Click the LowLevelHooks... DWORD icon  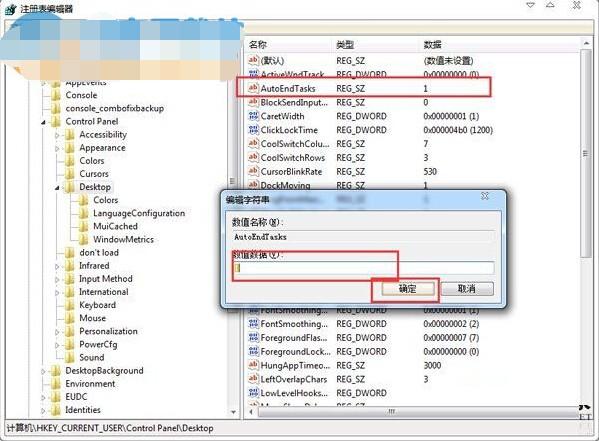click(x=253, y=392)
